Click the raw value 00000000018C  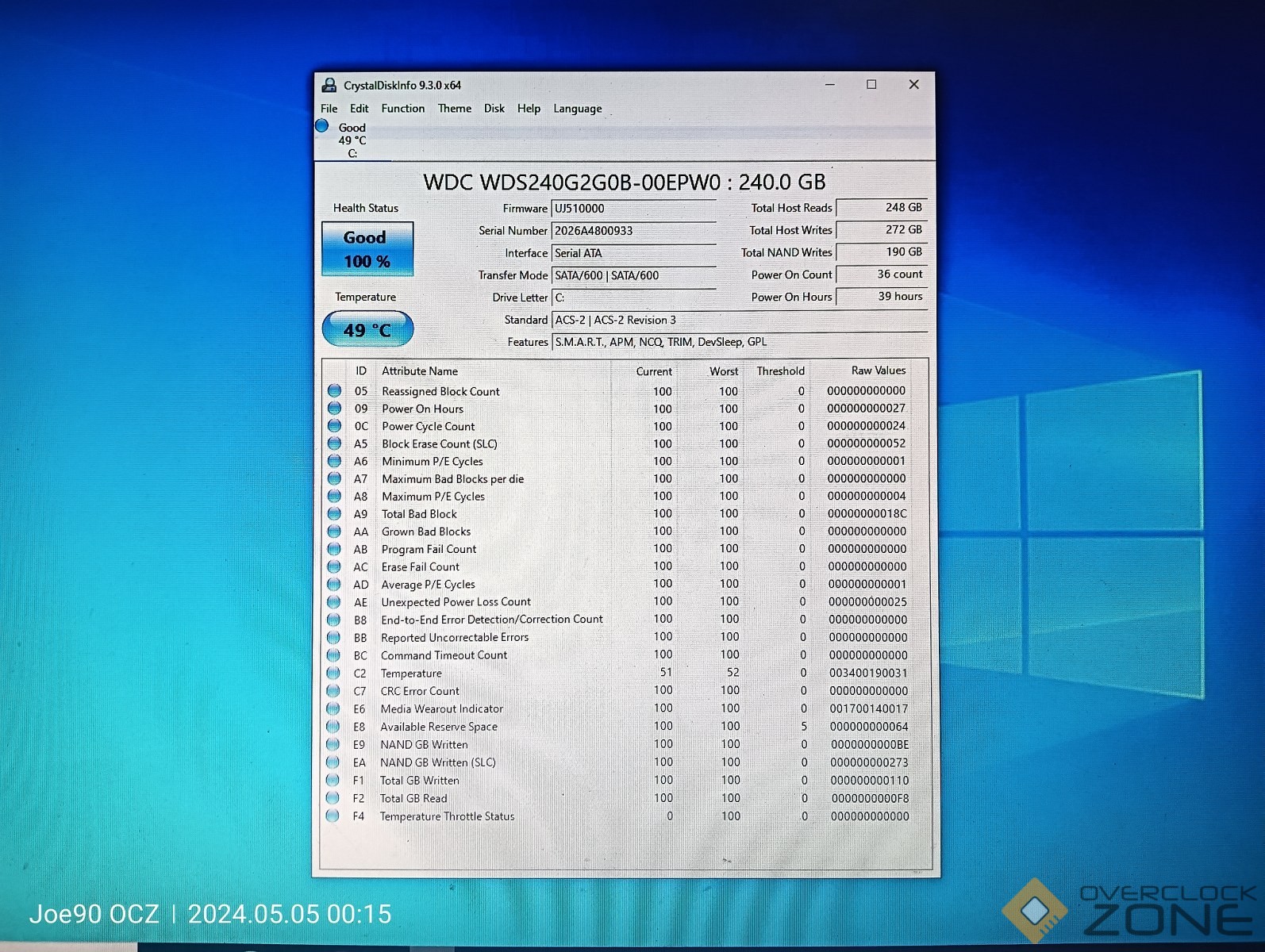pyautogui.click(x=867, y=513)
